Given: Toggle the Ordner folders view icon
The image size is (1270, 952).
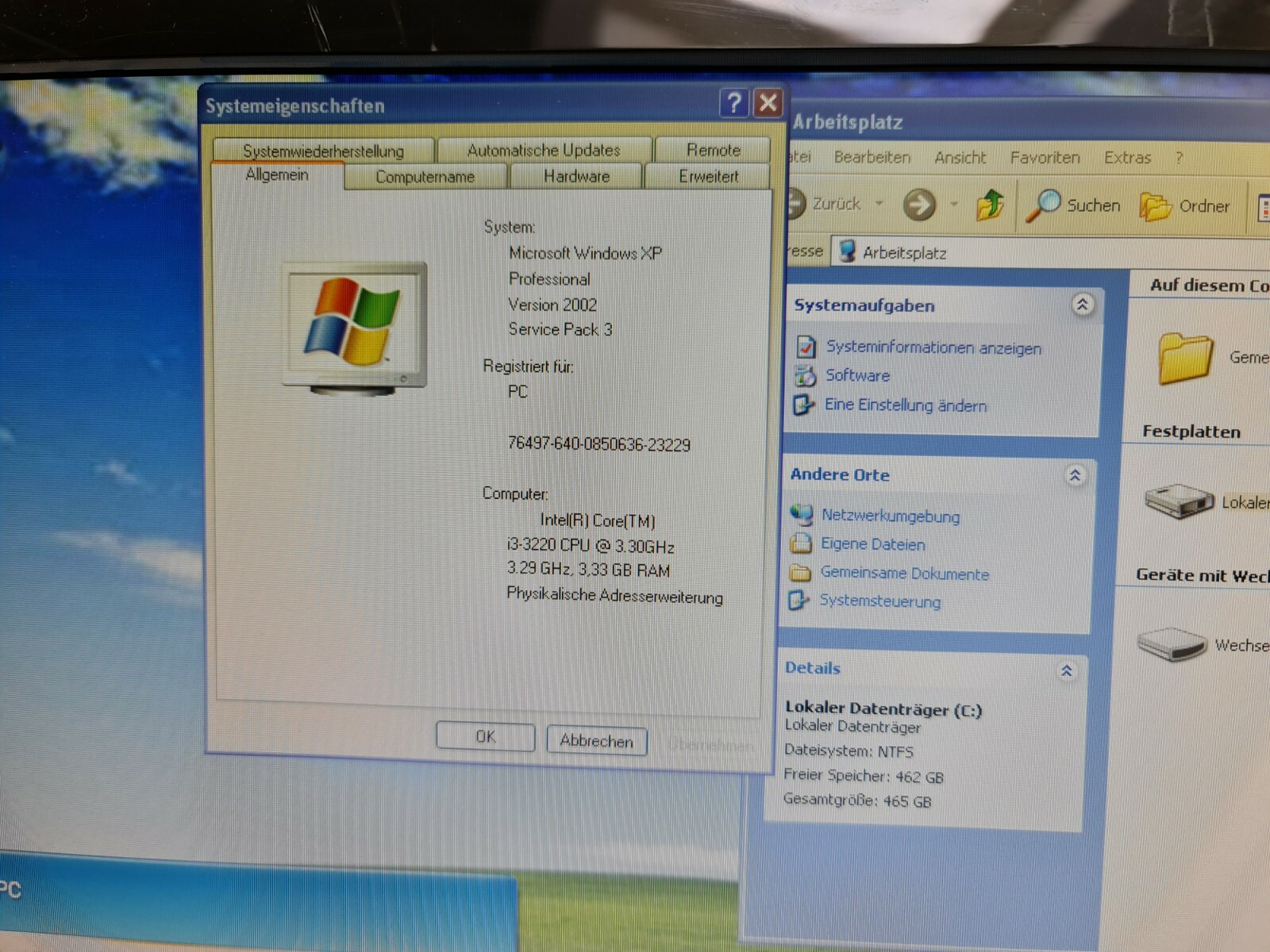Looking at the screenshot, I should 1156,206.
